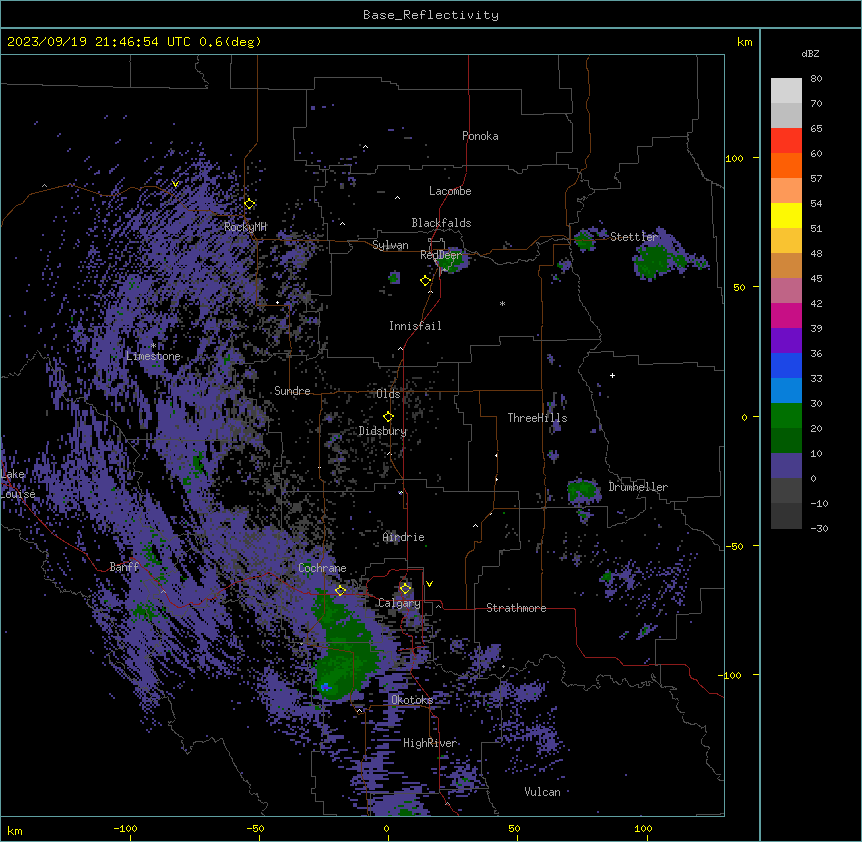Click the white plus marker north of Drumheller
Screen dimensions: 862x842
(612, 375)
